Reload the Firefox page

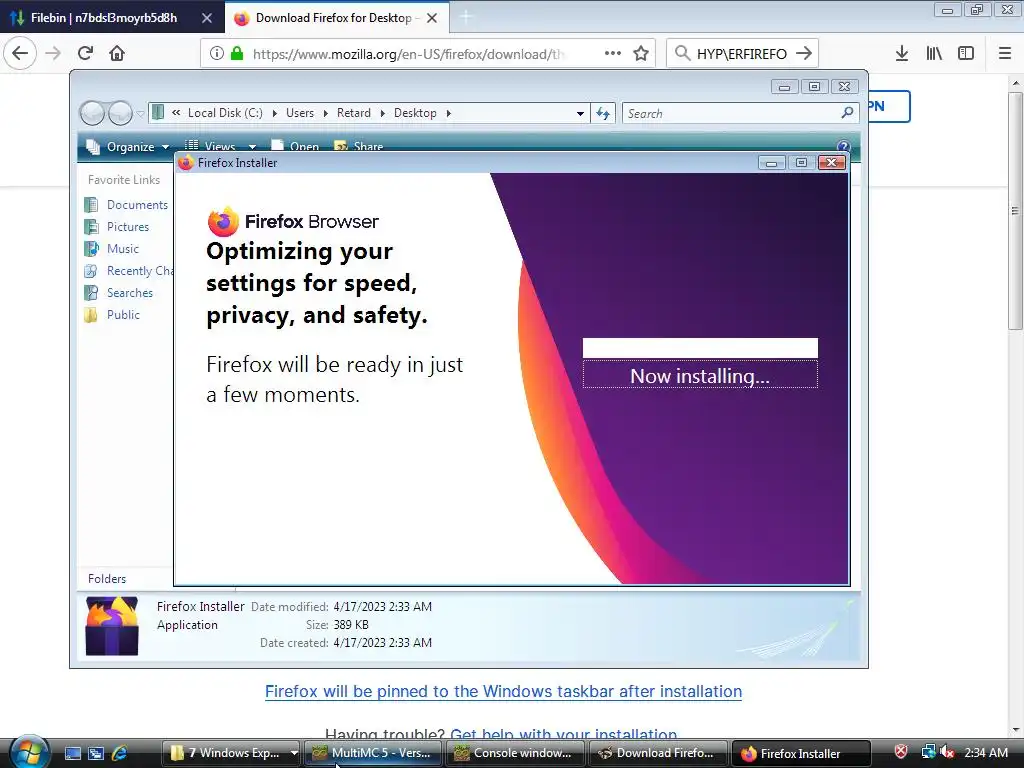tap(86, 53)
